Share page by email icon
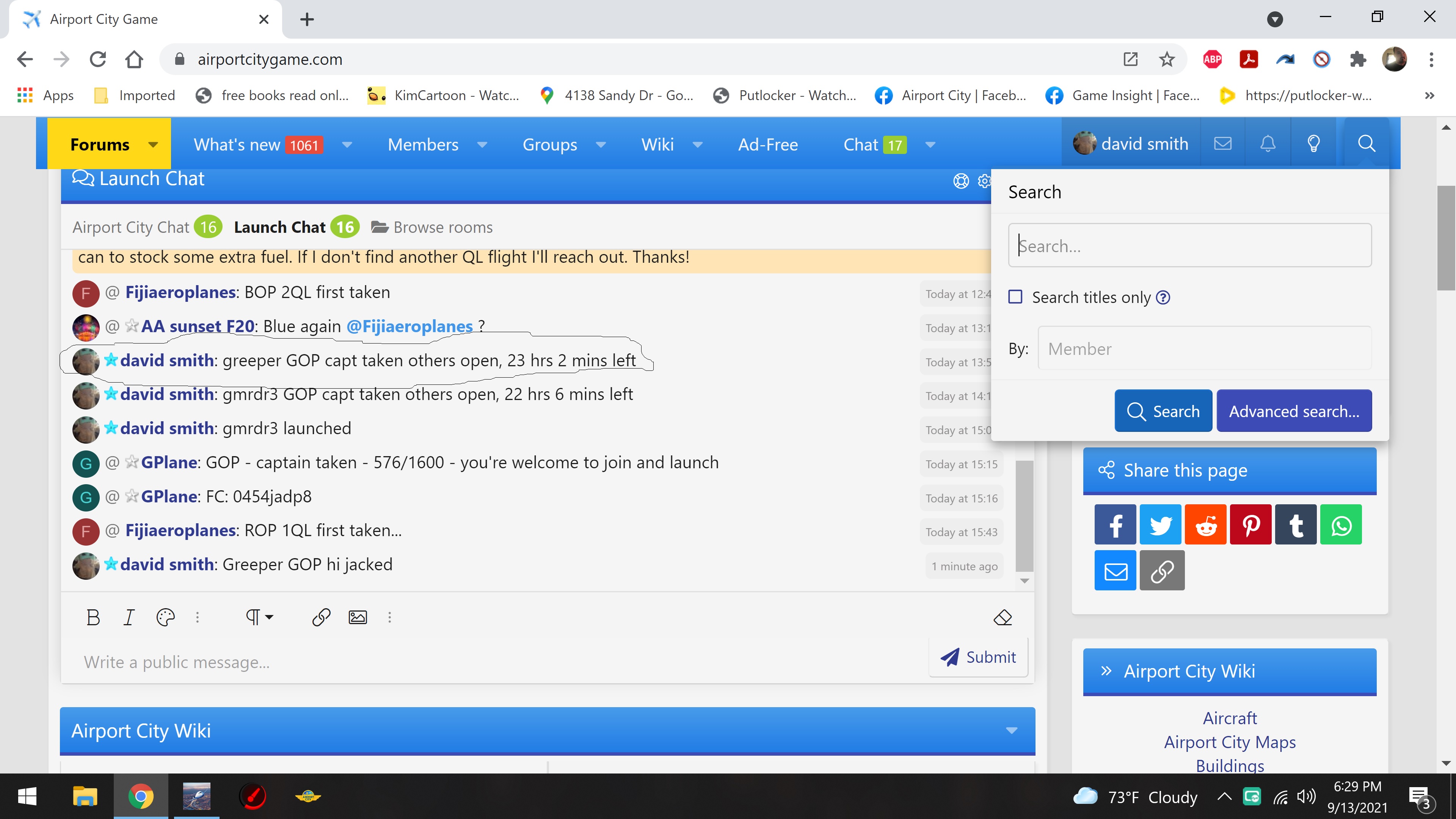Screen dimensions: 1456x819 (1115, 571)
